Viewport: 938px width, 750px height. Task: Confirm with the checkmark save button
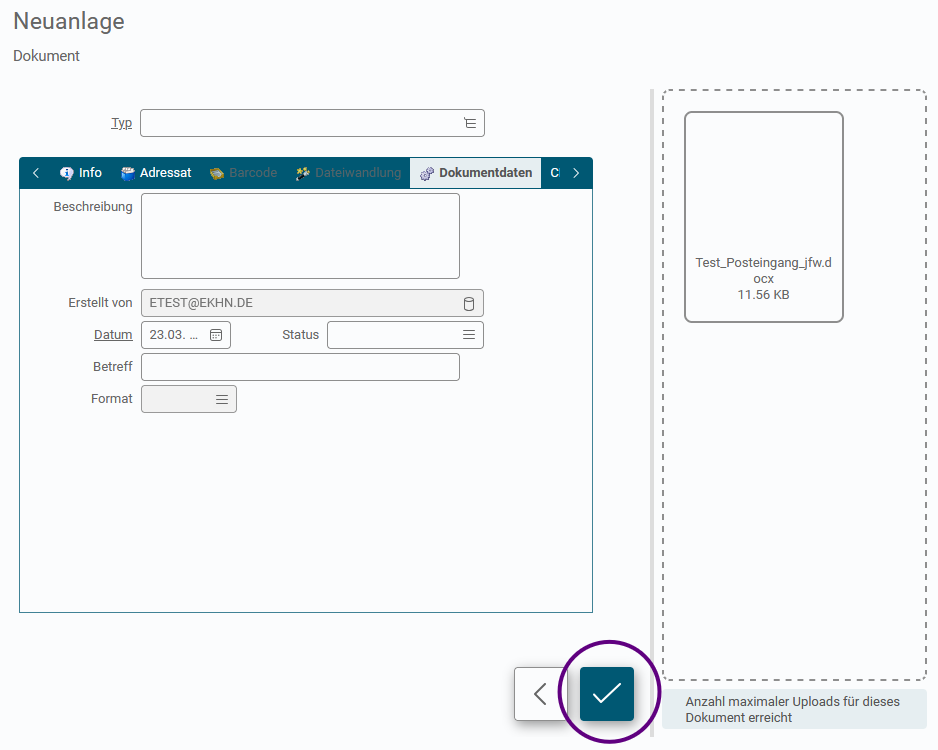pos(607,694)
